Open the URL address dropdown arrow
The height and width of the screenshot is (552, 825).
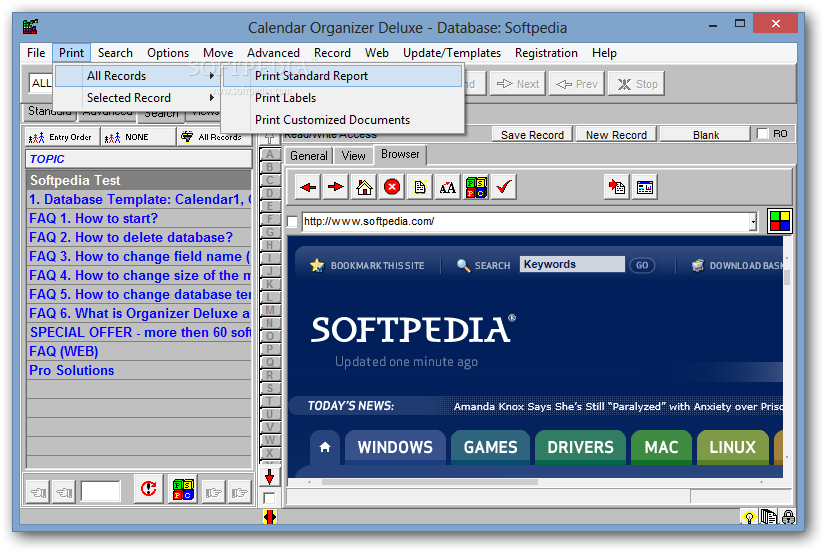[753, 222]
